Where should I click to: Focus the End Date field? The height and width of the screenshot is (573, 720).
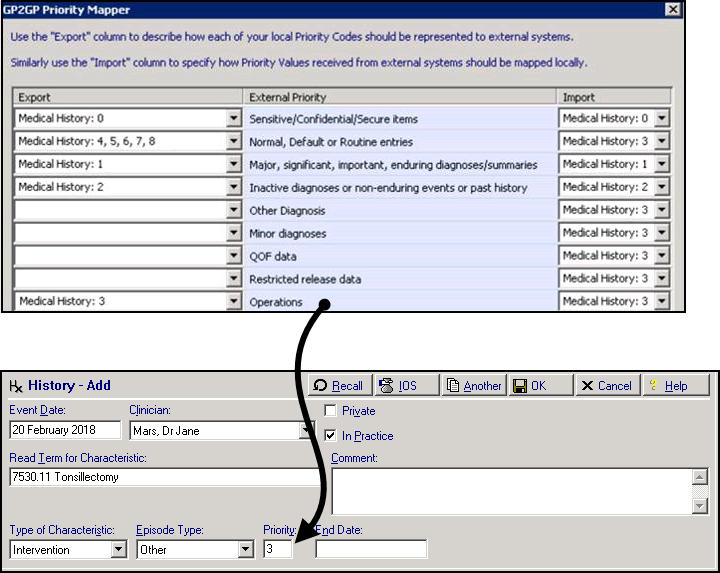[371, 549]
